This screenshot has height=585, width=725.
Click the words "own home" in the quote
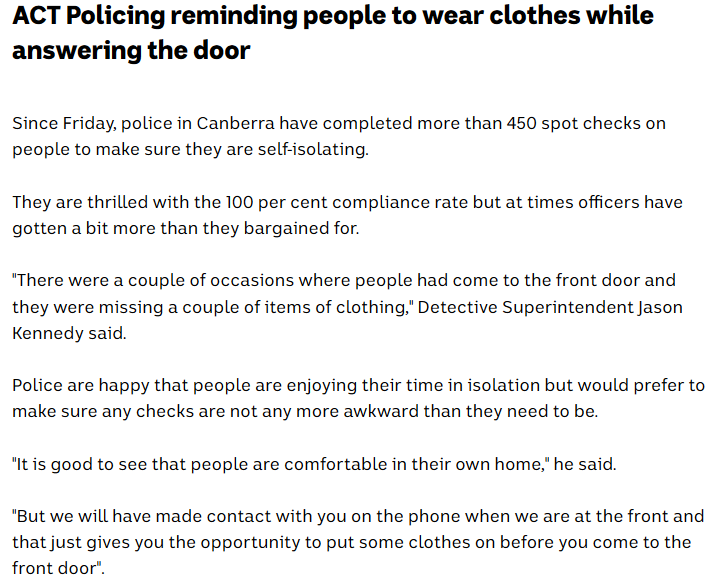click(x=523, y=464)
